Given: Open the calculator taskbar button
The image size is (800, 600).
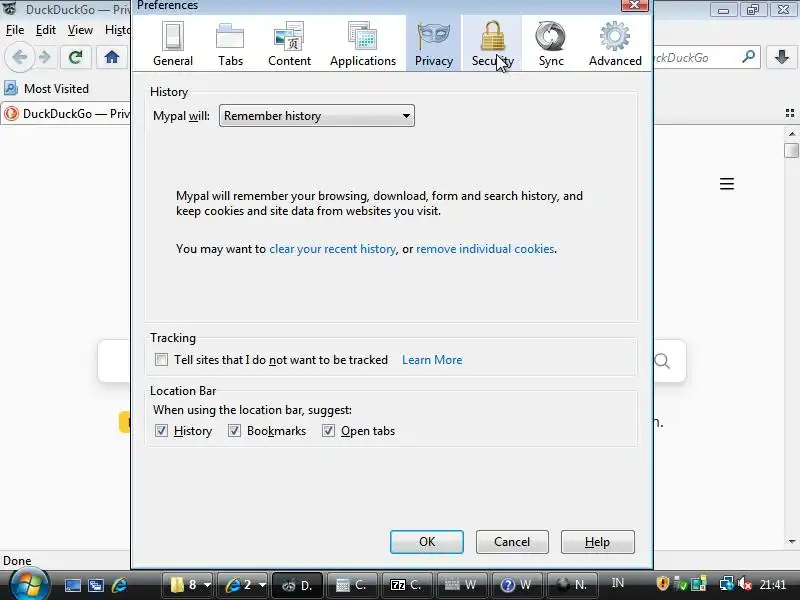Looking at the screenshot, I should point(352,585).
